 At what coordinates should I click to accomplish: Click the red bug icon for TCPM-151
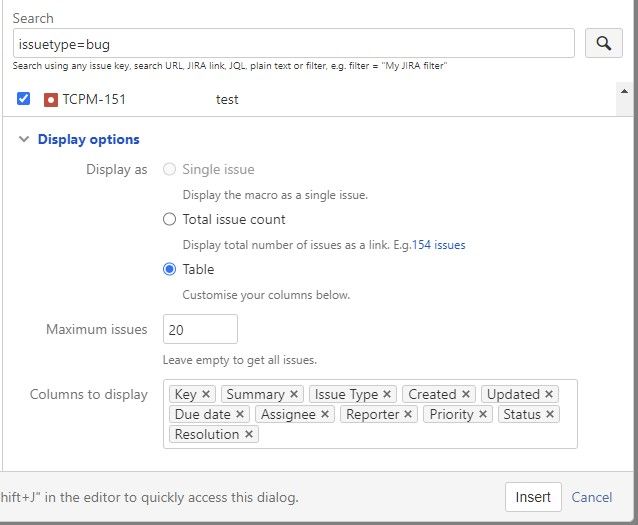tap(51, 100)
